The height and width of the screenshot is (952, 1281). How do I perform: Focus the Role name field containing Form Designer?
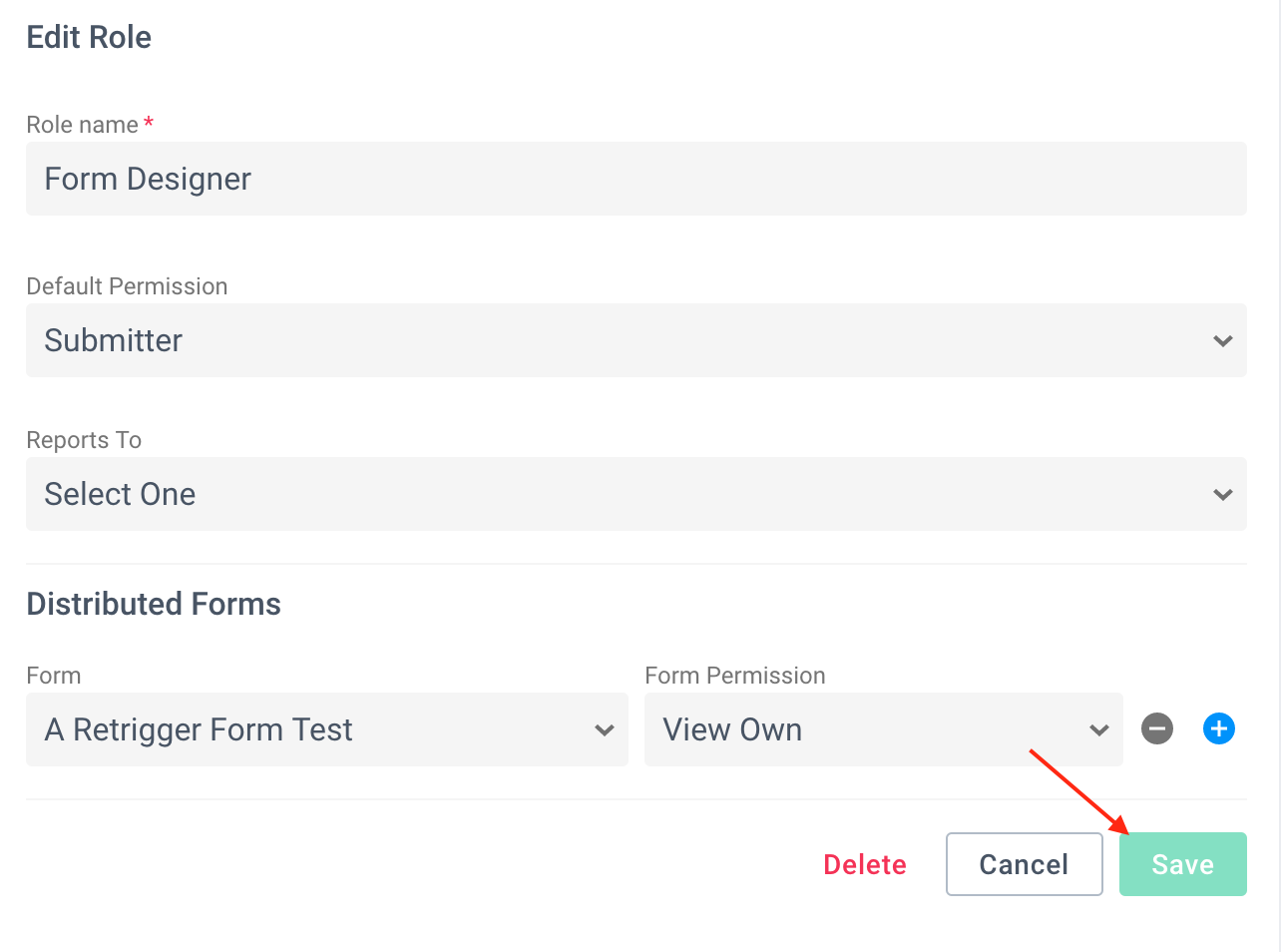click(637, 179)
